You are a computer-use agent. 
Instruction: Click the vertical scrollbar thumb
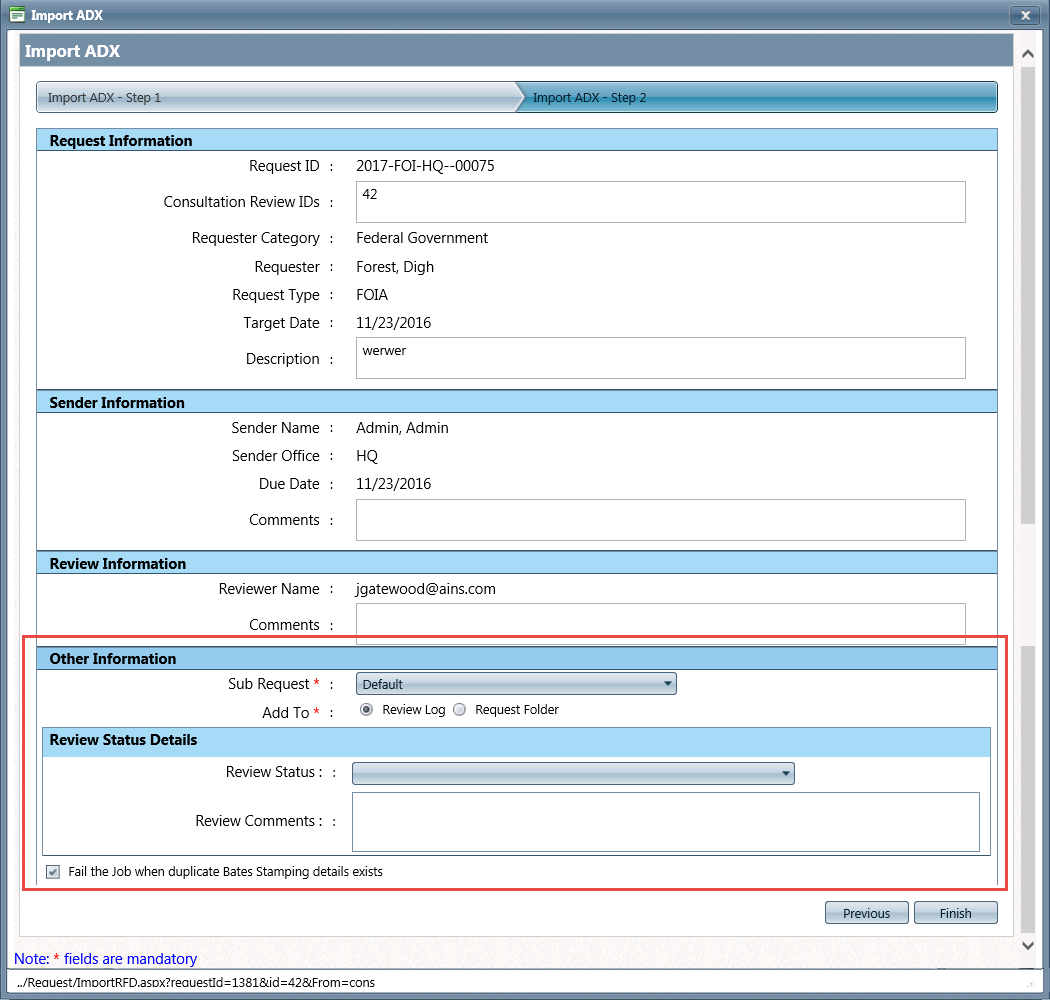pyautogui.click(x=1028, y=295)
